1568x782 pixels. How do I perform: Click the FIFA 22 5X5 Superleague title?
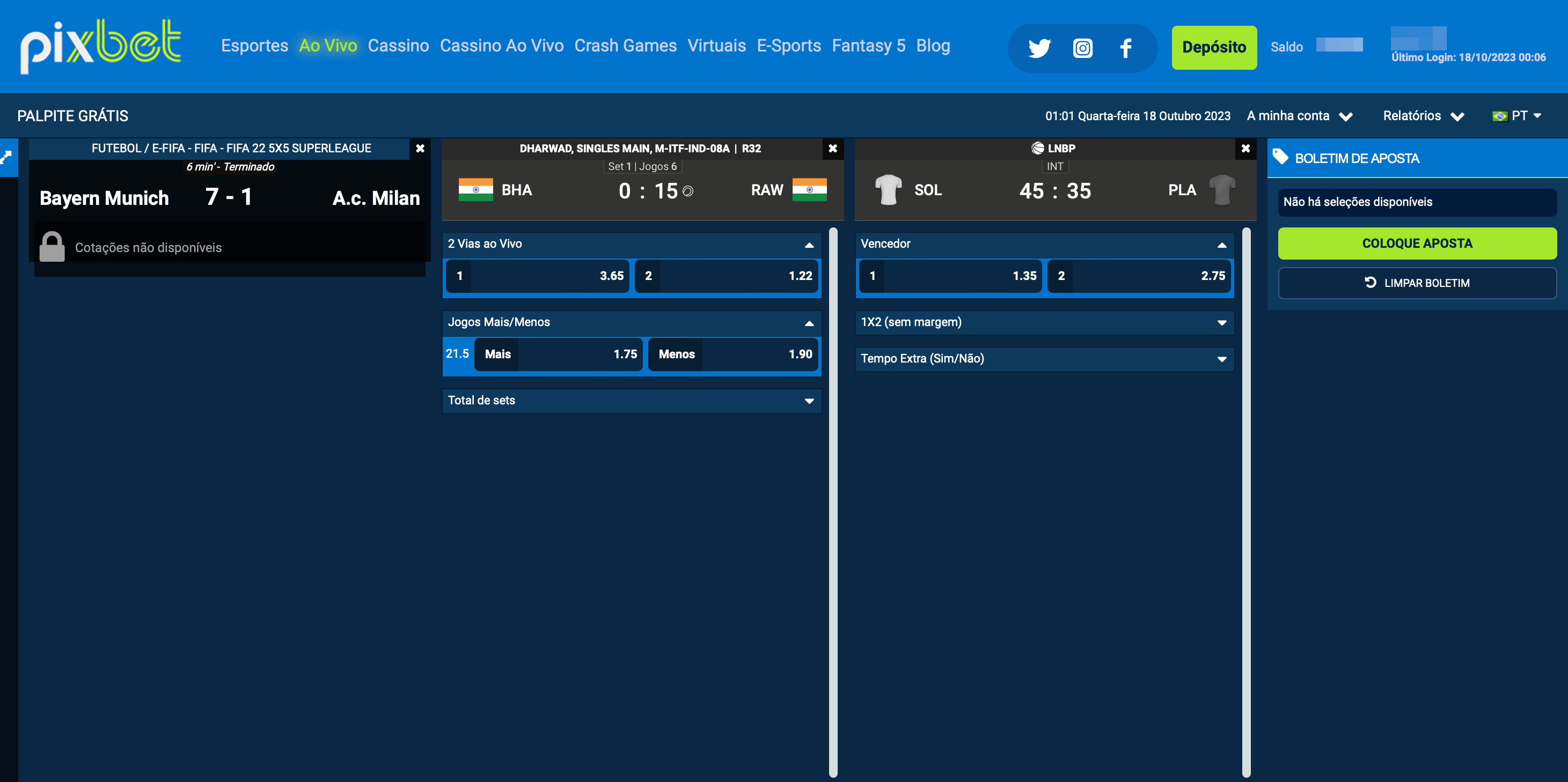tap(231, 148)
